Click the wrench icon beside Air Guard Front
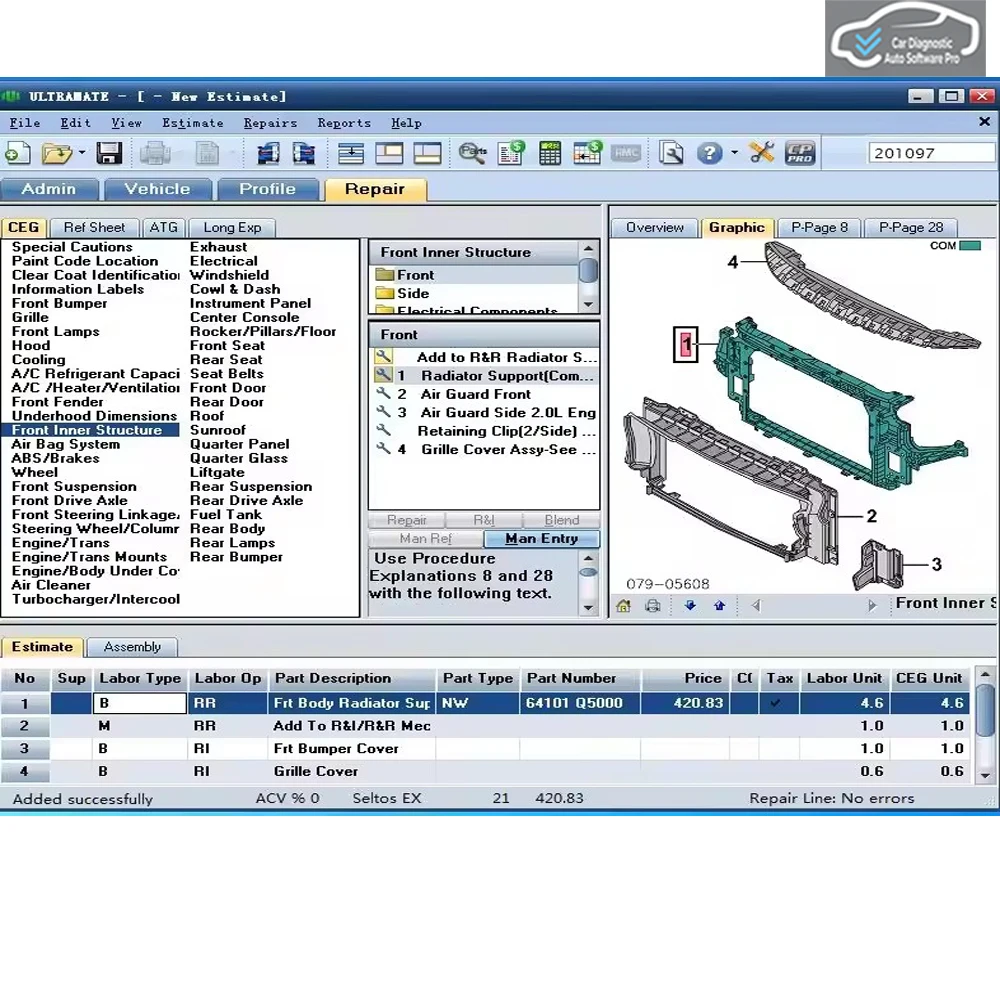The width and height of the screenshot is (1000, 1000). click(x=383, y=394)
